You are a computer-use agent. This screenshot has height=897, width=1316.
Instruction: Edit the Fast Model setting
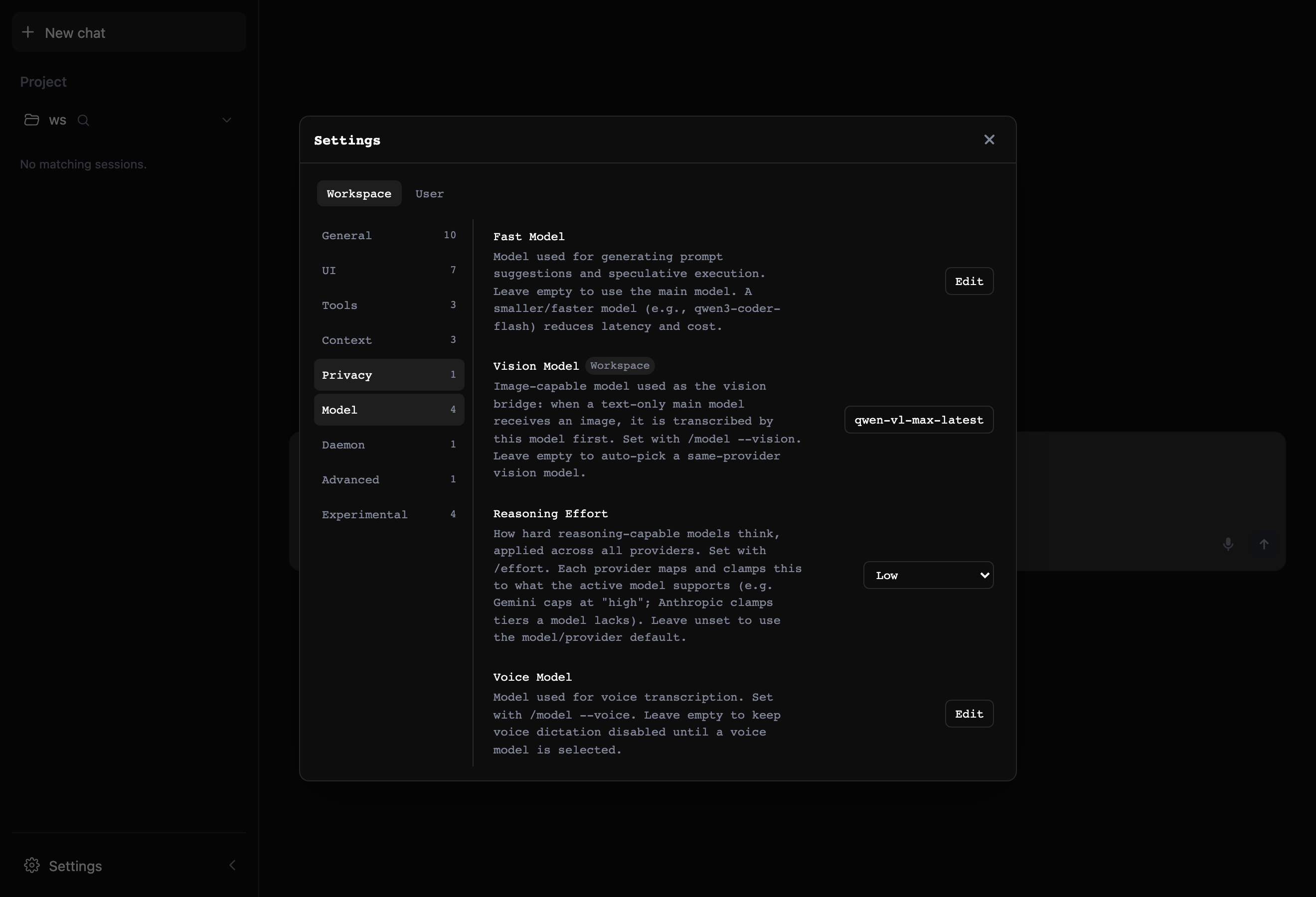point(969,281)
